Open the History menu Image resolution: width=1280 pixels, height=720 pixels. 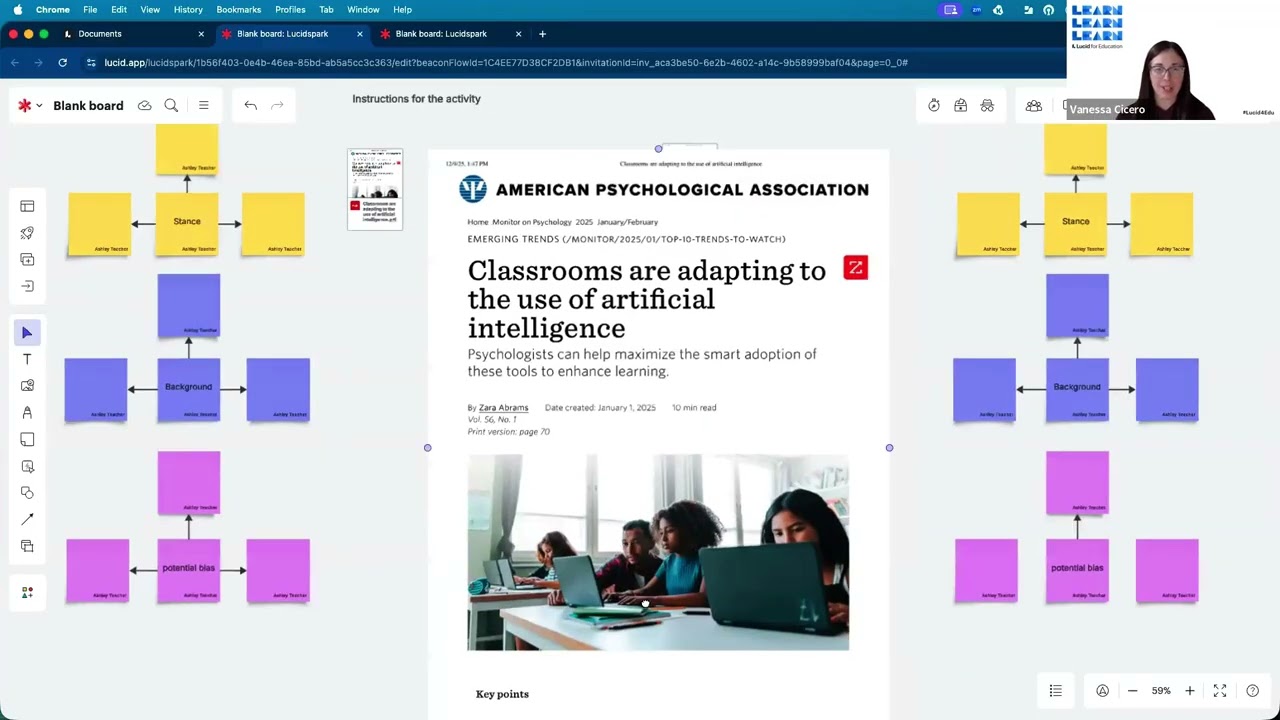[x=188, y=10]
